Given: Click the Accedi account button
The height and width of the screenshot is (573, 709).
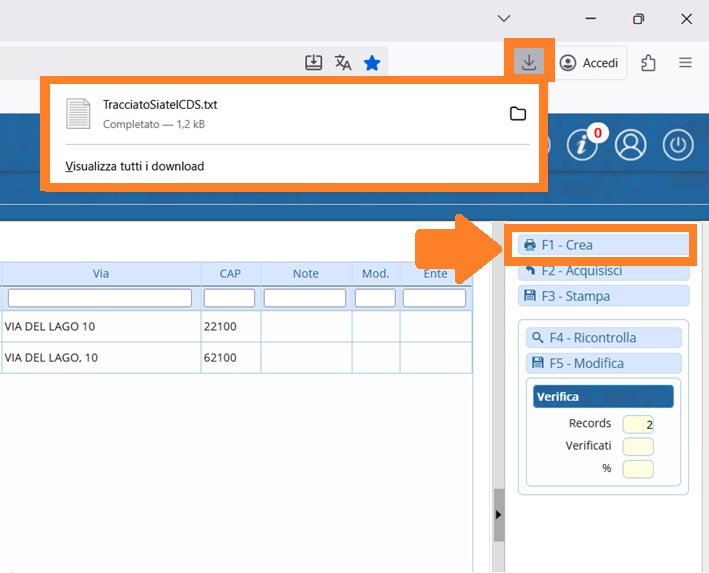Looking at the screenshot, I should click(x=590, y=63).
